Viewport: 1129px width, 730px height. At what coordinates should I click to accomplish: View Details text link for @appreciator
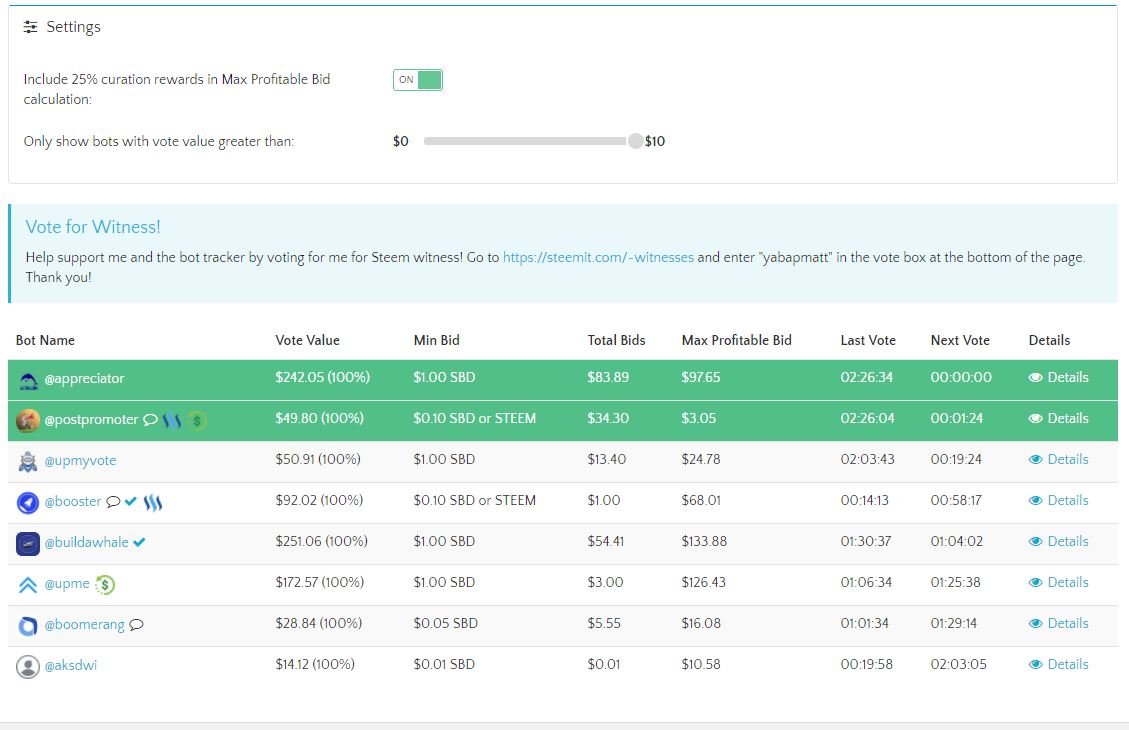1068,377
